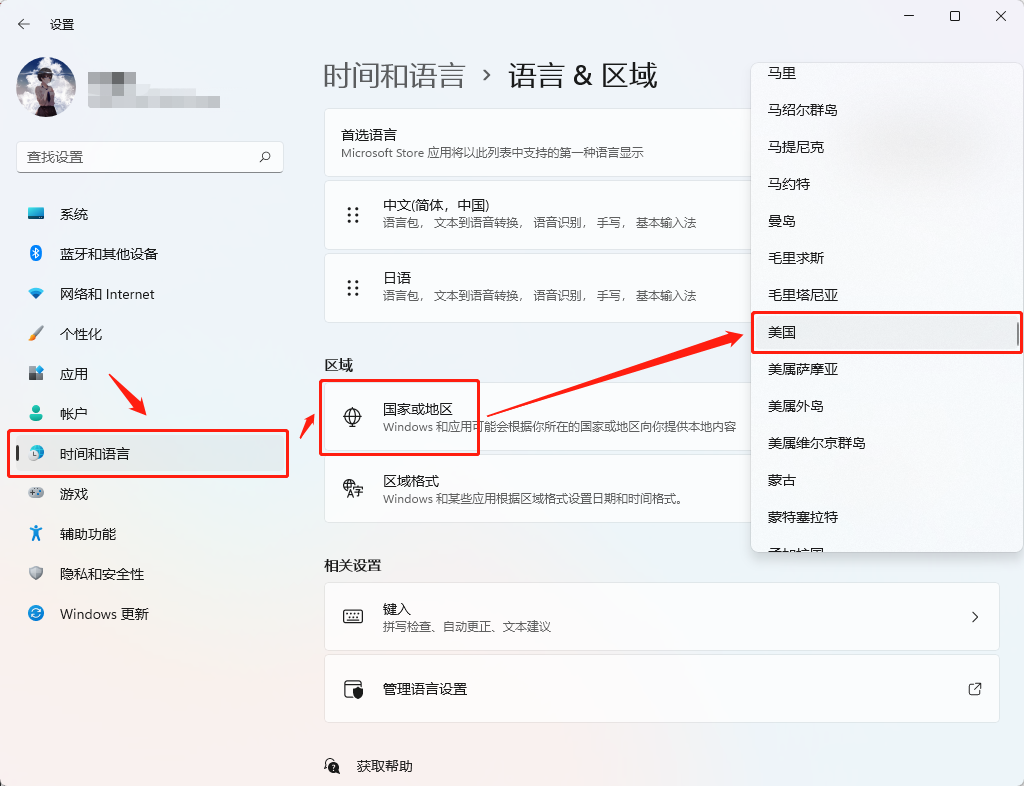Select 曼岛 in the country list

pos(886,221)
